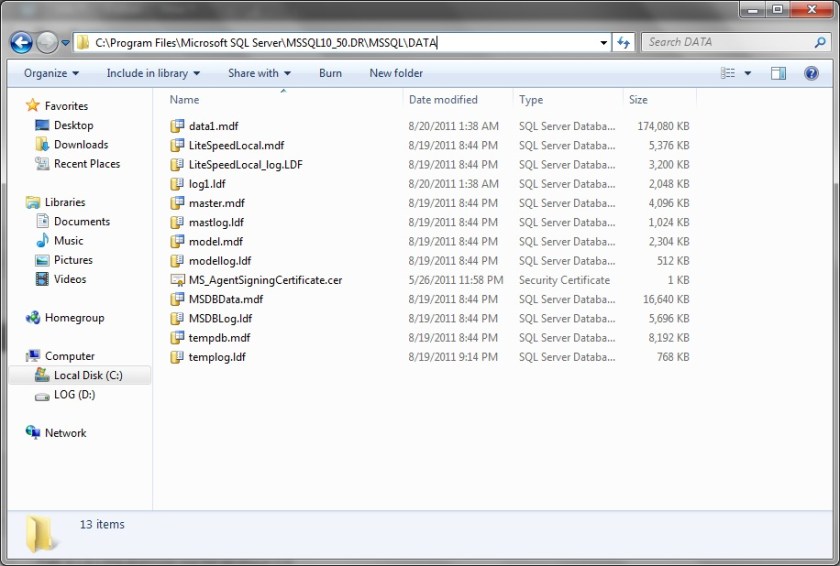Sort files by Size column header

click(x=638, y=100)
